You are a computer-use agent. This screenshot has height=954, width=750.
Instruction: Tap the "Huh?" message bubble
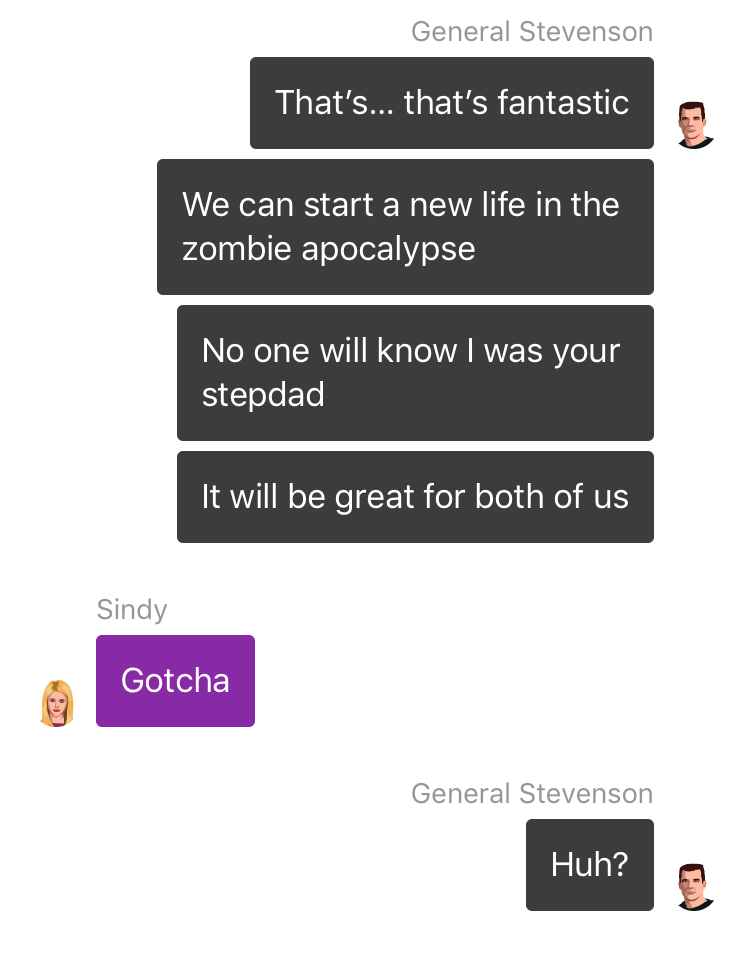pos(589,865)
